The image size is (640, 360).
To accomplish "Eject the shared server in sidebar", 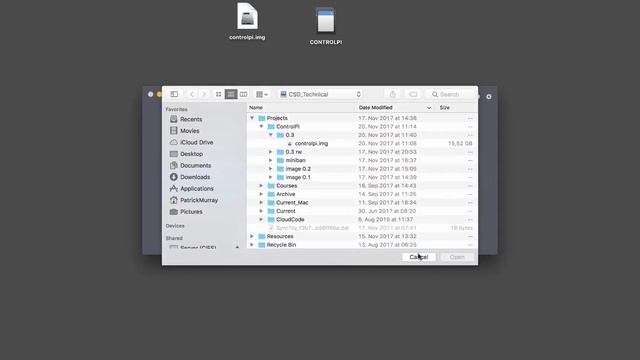I will (237, 247).
